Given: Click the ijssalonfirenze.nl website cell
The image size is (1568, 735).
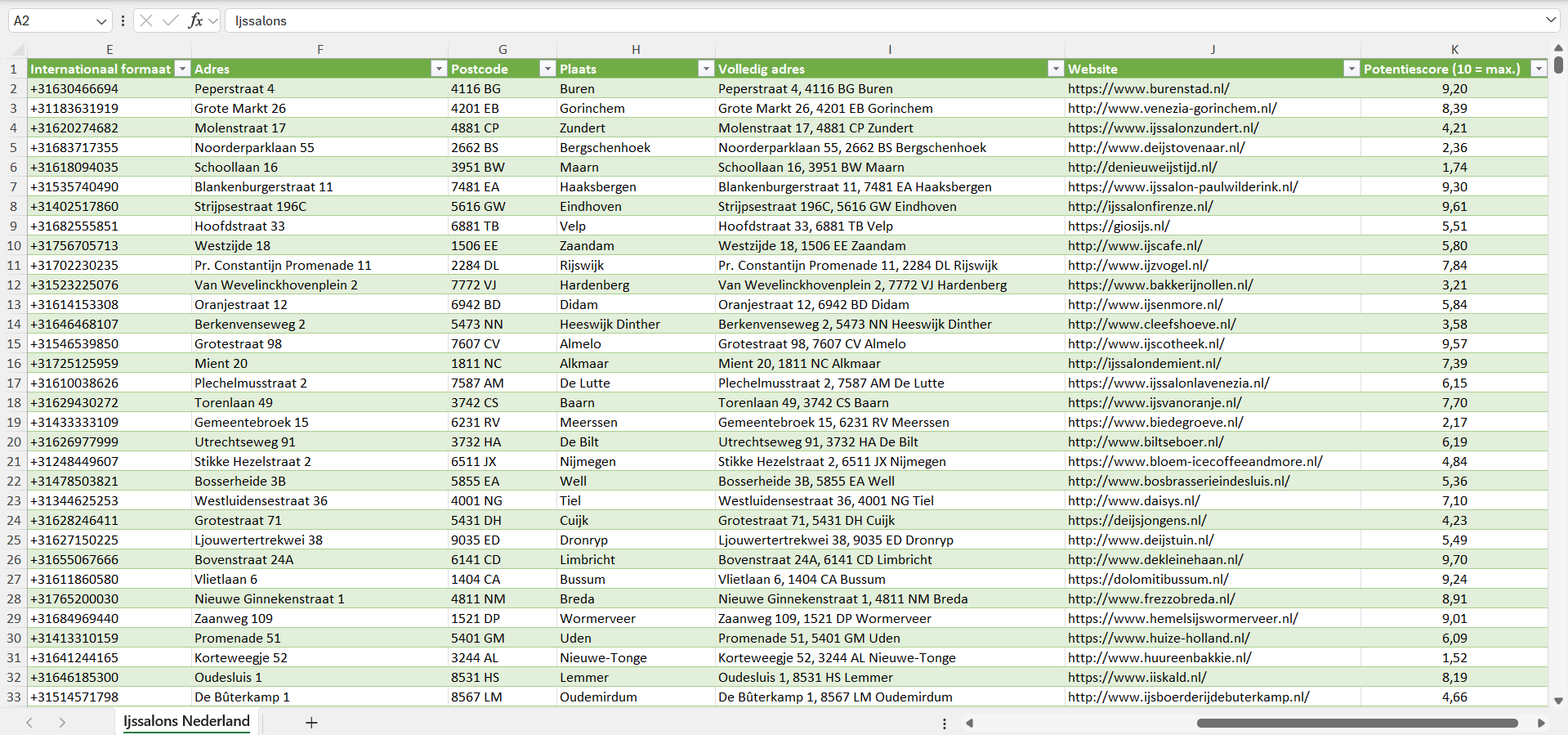Looking at the screenshot, I should [x=1140, y=206].
